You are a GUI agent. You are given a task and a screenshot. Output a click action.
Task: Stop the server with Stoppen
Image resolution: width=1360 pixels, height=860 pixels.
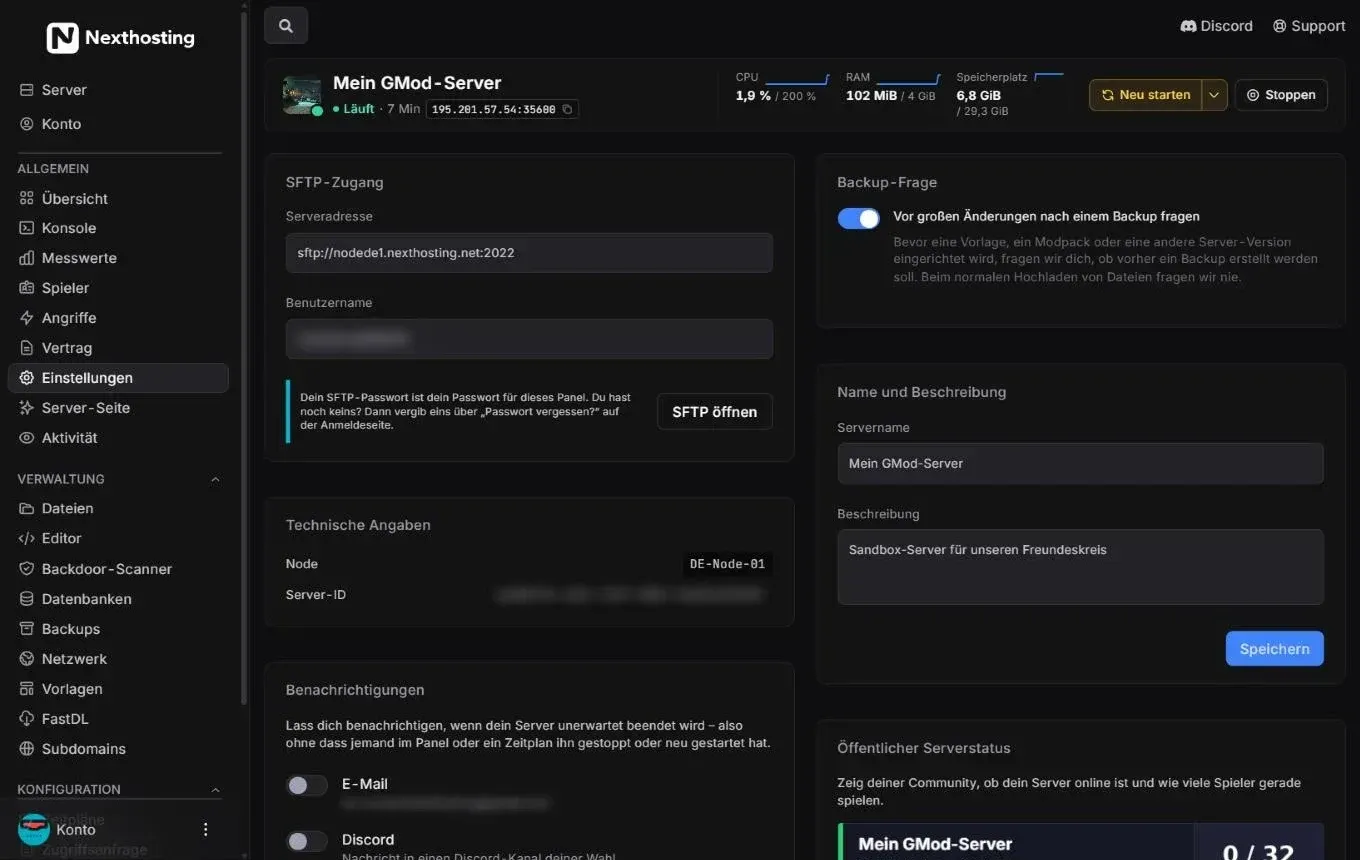coord(1281,95)
